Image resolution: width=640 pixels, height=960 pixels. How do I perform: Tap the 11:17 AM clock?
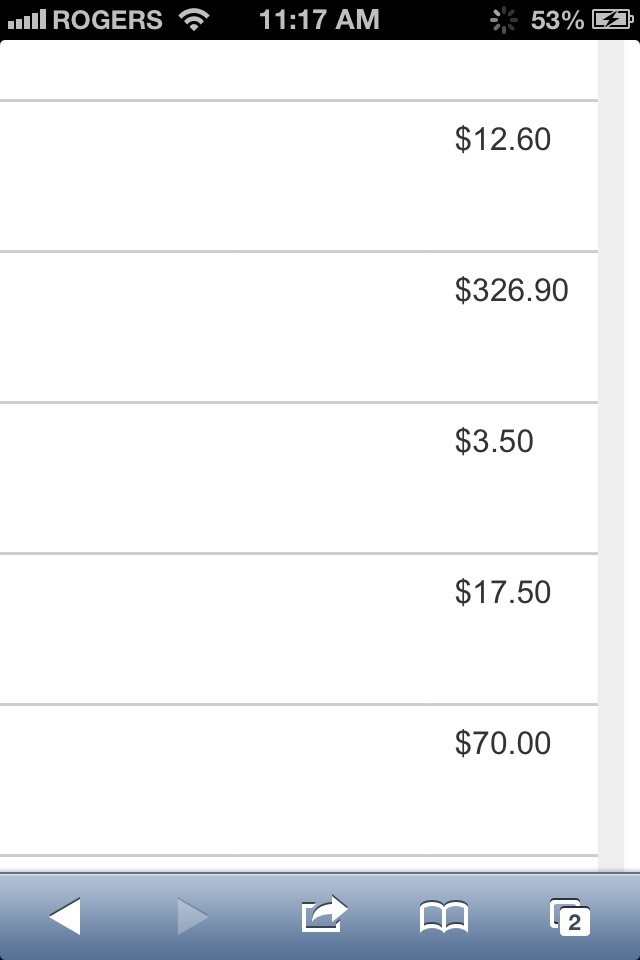(x=319, y=20)
